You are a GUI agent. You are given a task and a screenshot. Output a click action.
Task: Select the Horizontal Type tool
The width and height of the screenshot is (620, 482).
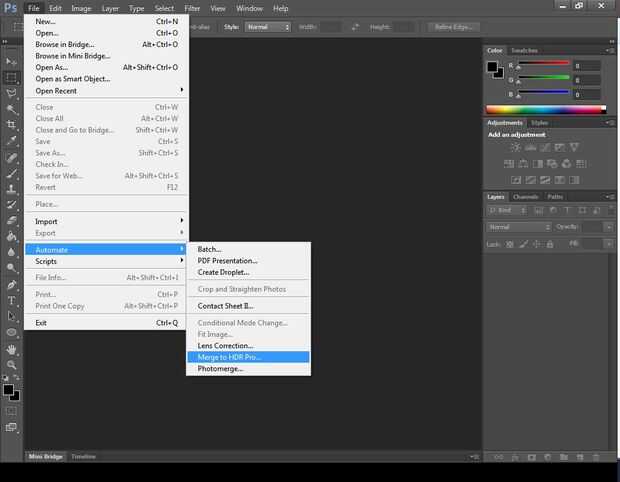11,301
